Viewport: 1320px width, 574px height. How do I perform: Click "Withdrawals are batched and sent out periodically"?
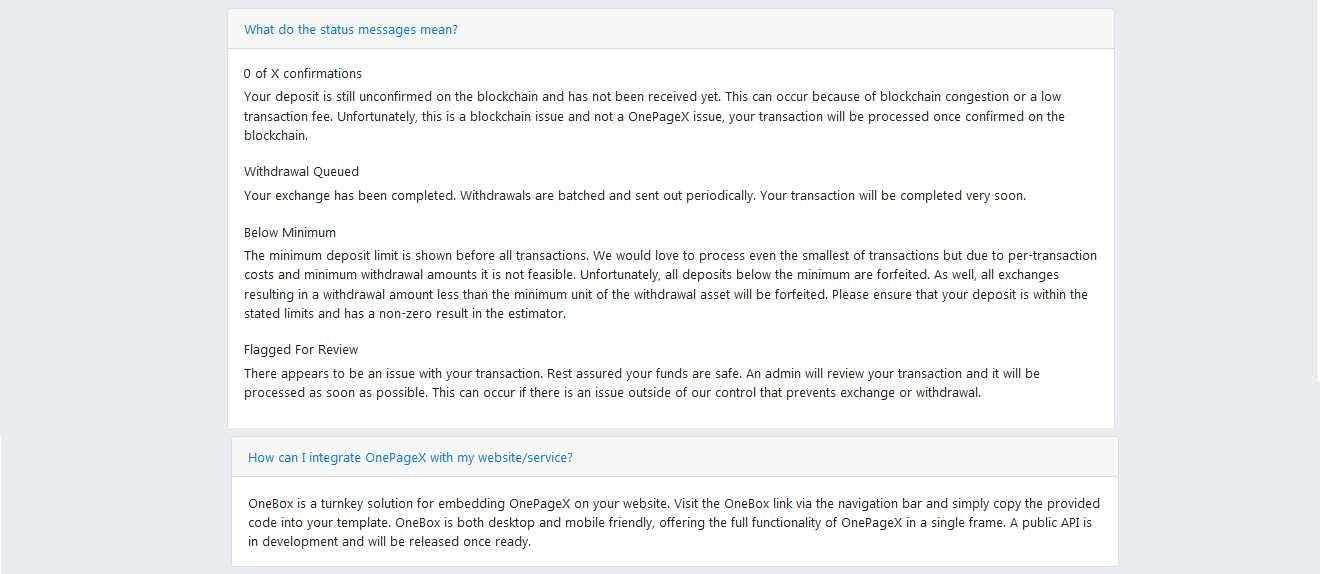[607, 196]
